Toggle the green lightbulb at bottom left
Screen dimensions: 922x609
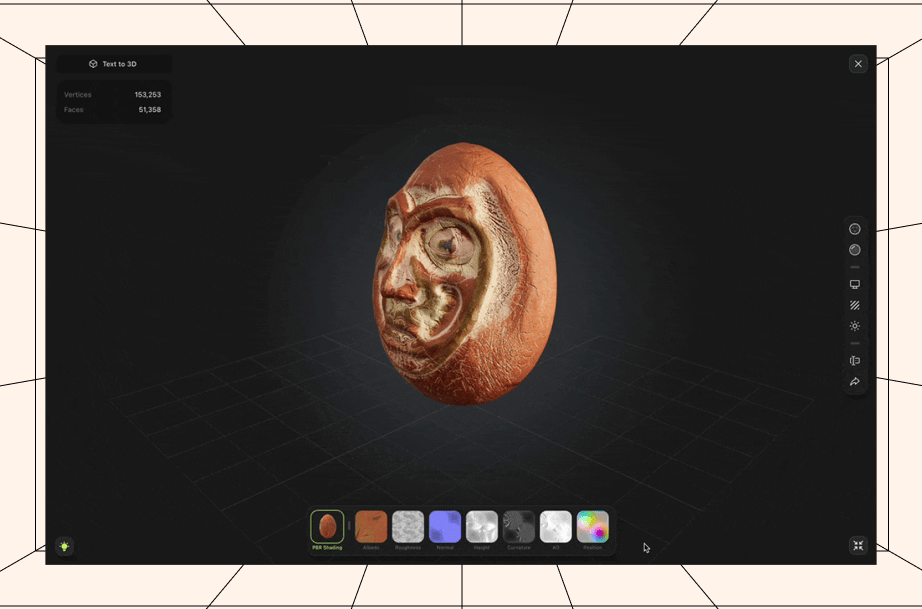pos(65,546)
